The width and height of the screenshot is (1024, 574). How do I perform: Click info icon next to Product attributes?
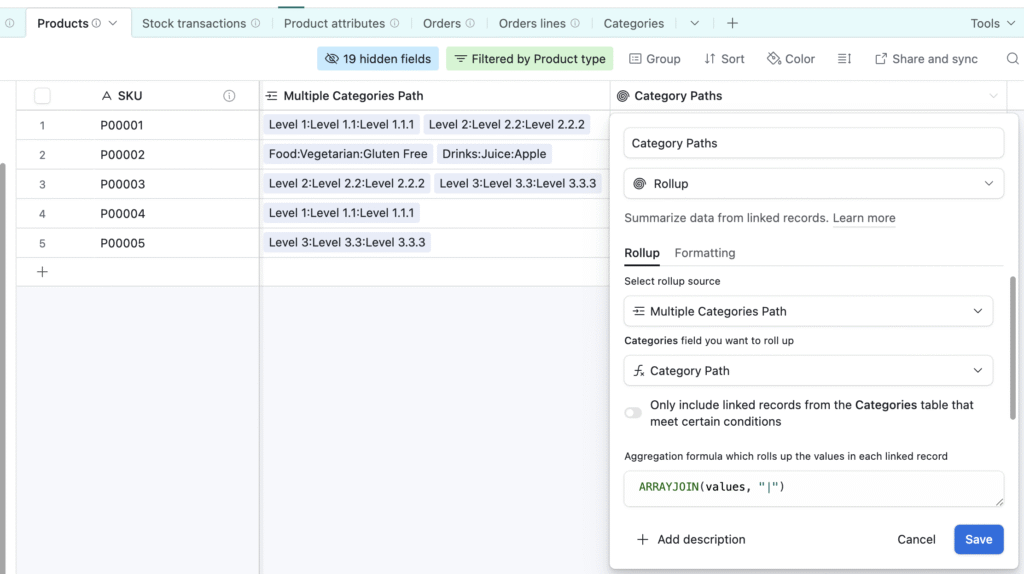(x=394, y=24)
